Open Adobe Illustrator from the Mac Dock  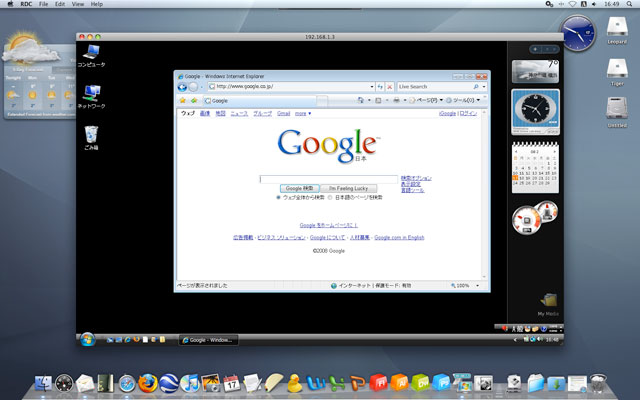(x=399, y=383)
